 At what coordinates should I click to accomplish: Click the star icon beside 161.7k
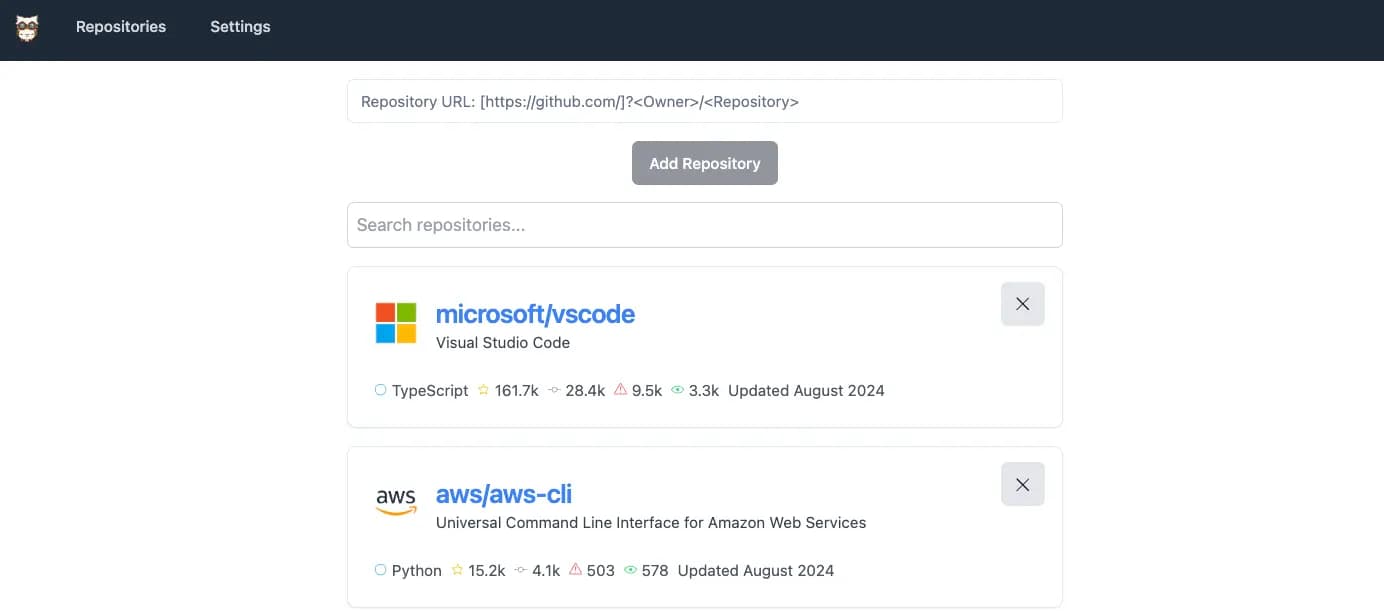pyautogui.click(x=483, y=390)
